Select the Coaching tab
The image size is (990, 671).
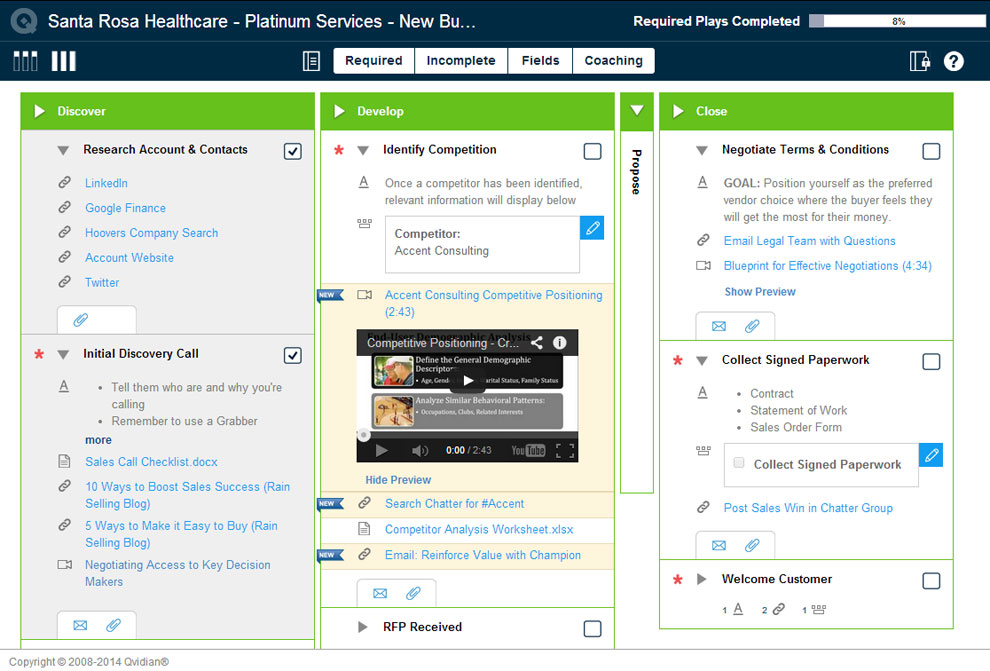tap(614, 61)
